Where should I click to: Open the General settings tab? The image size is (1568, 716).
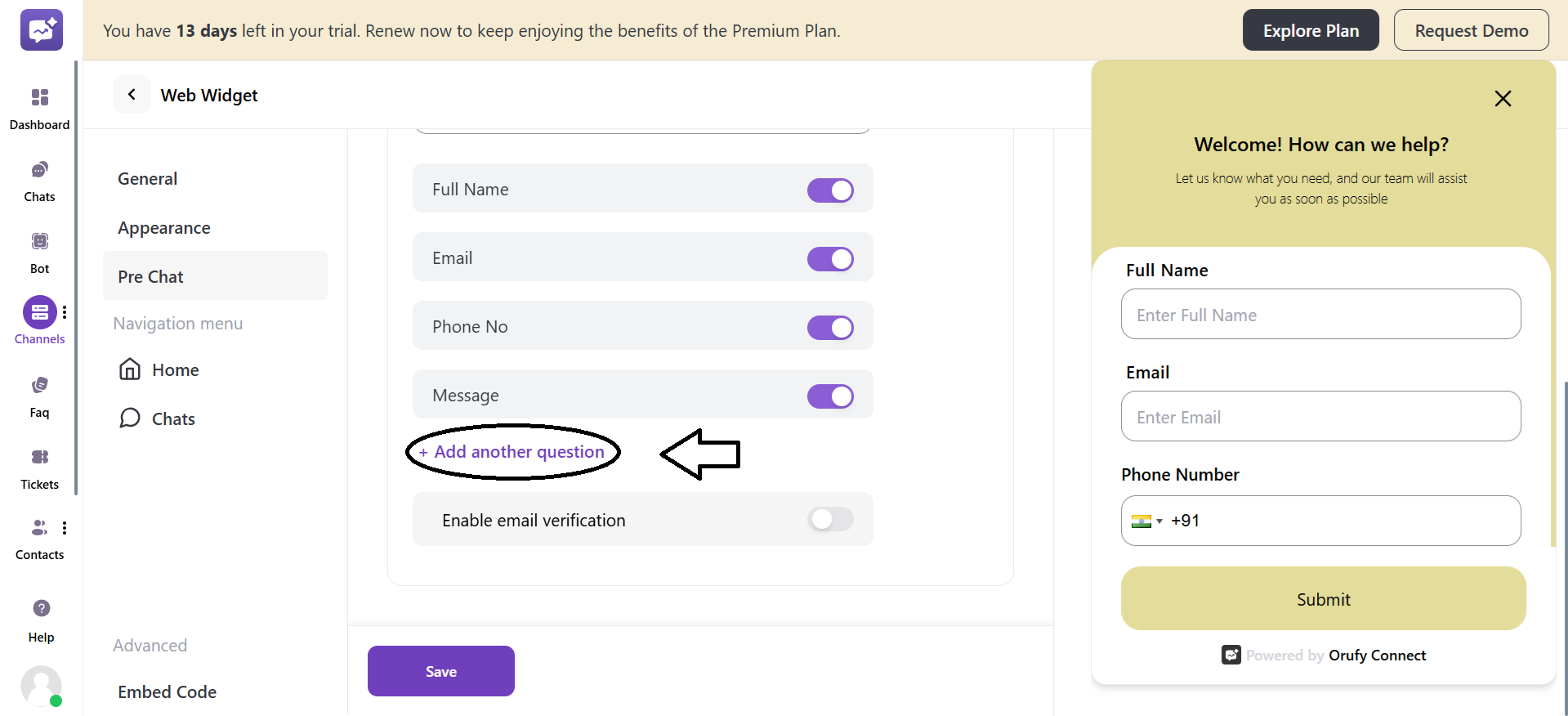[147, 178]
